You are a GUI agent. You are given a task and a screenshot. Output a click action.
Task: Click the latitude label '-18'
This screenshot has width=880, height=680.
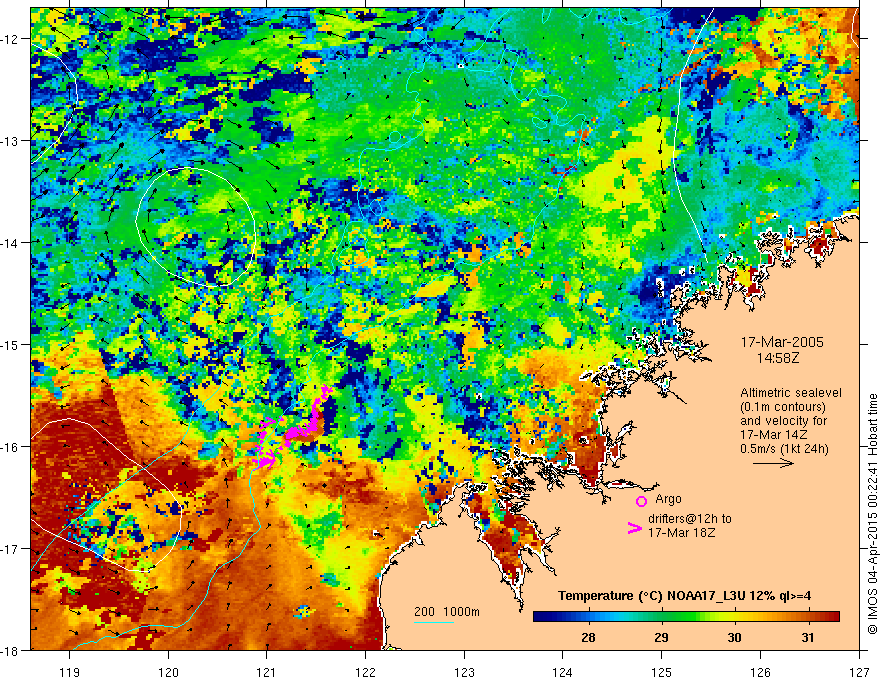click(11, 650)
